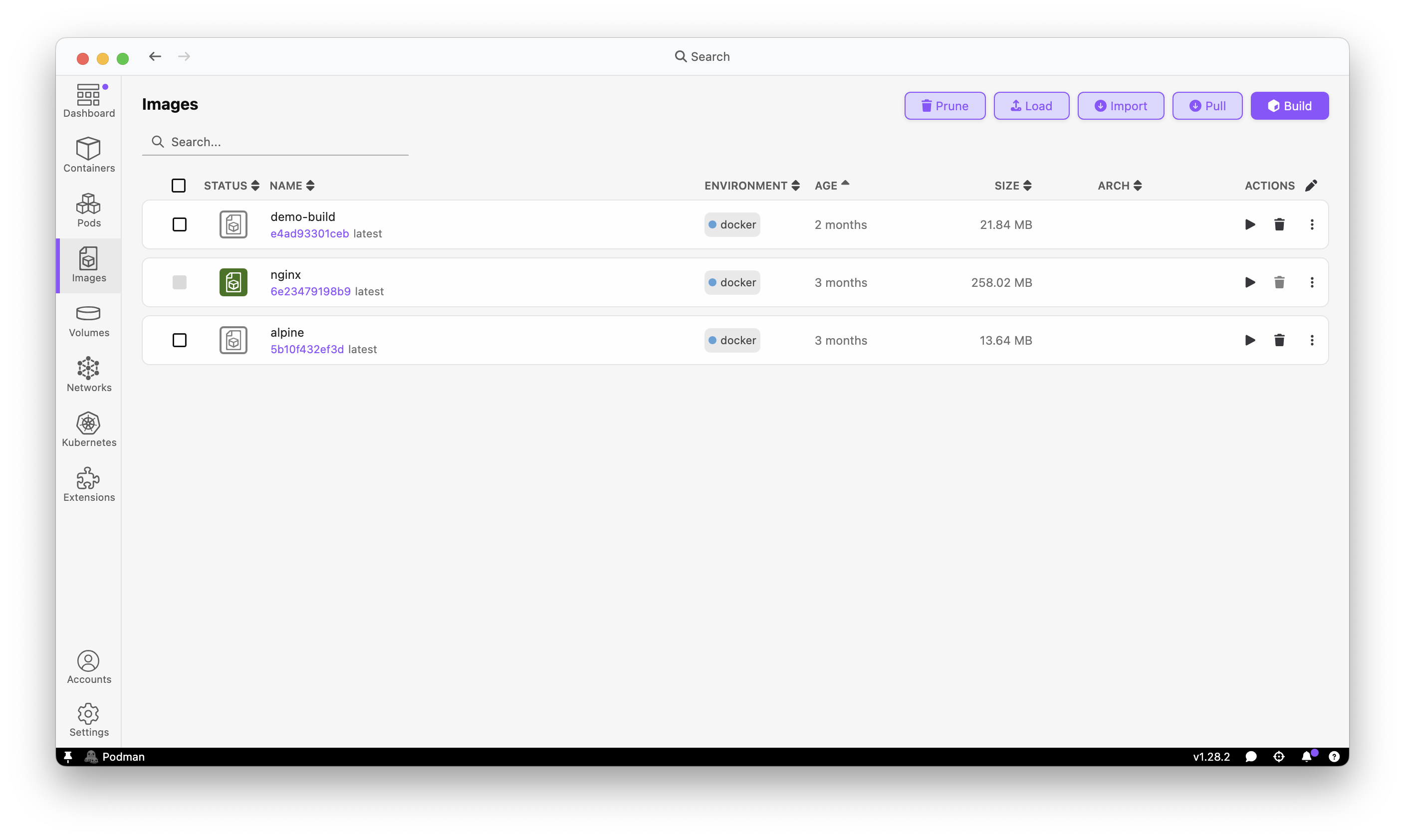The image size is (1405, 840).
Task: Sort the table by Name
Action: (292, 186)
